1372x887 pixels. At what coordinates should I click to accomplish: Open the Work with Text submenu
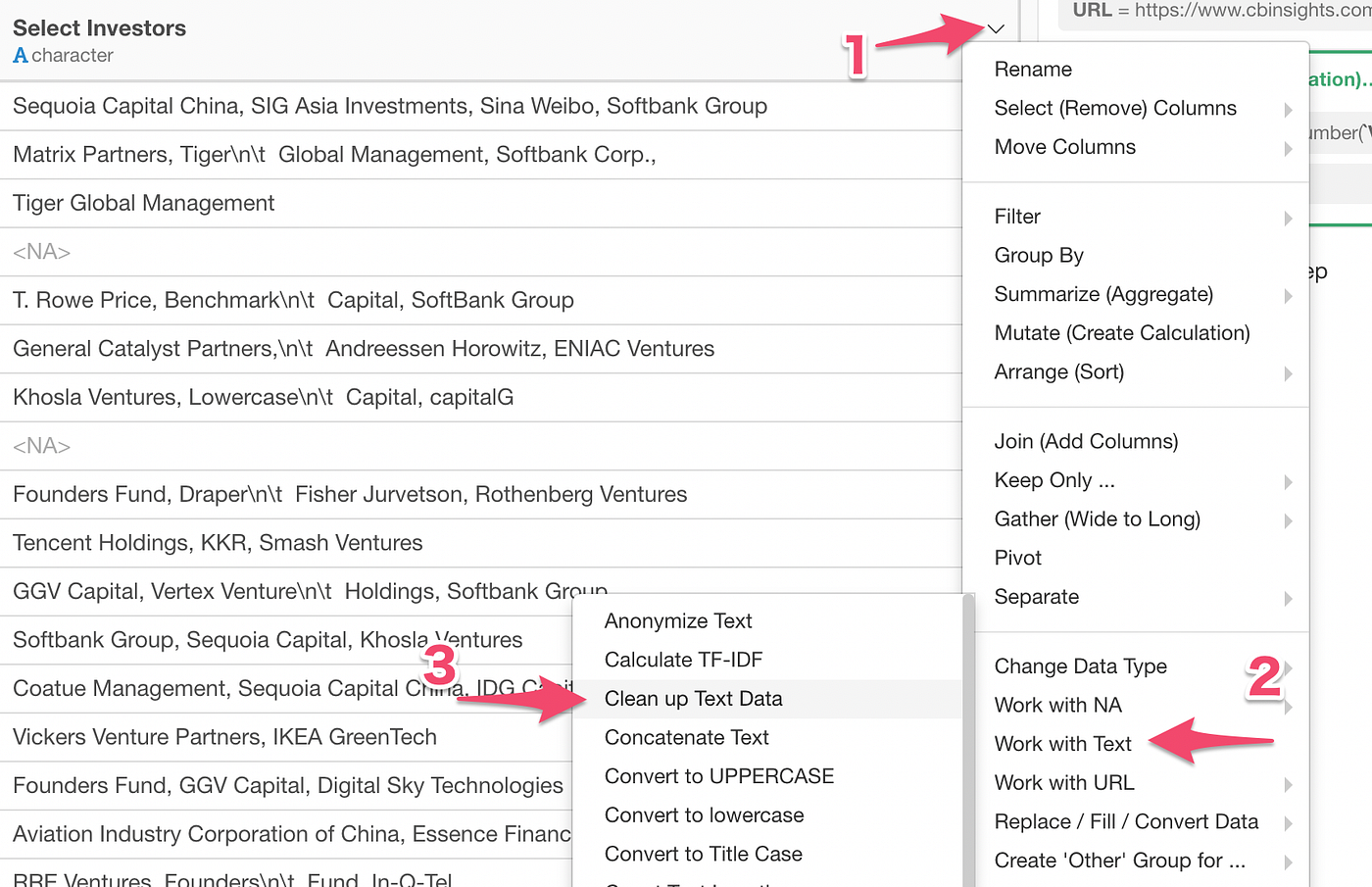[x=1063, y=743]
